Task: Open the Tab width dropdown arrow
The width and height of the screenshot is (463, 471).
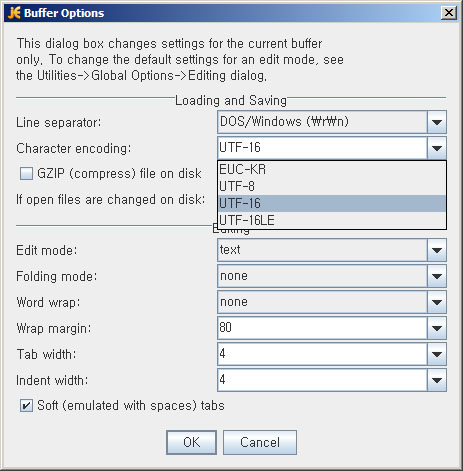Action: click(437, 354)
